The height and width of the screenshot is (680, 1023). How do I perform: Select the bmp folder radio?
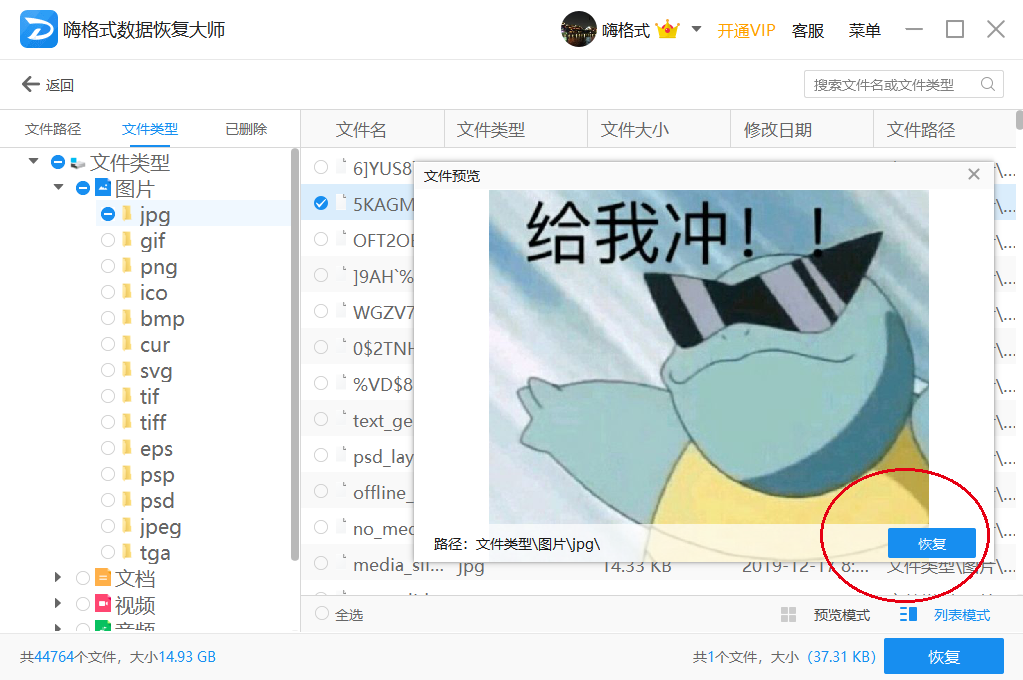(x=108, y=318)
